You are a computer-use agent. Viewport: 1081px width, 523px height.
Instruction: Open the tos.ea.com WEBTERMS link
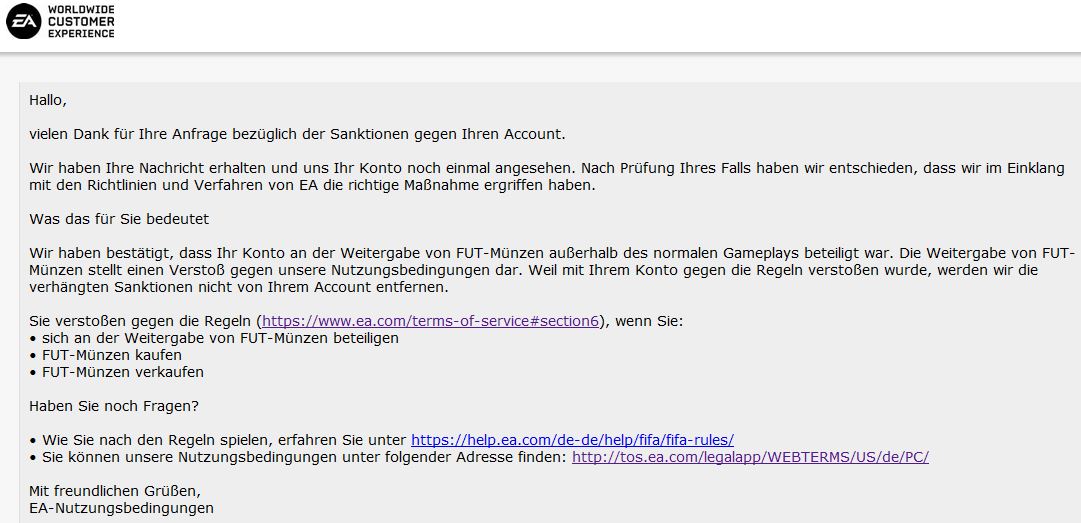tap(750, 457)
